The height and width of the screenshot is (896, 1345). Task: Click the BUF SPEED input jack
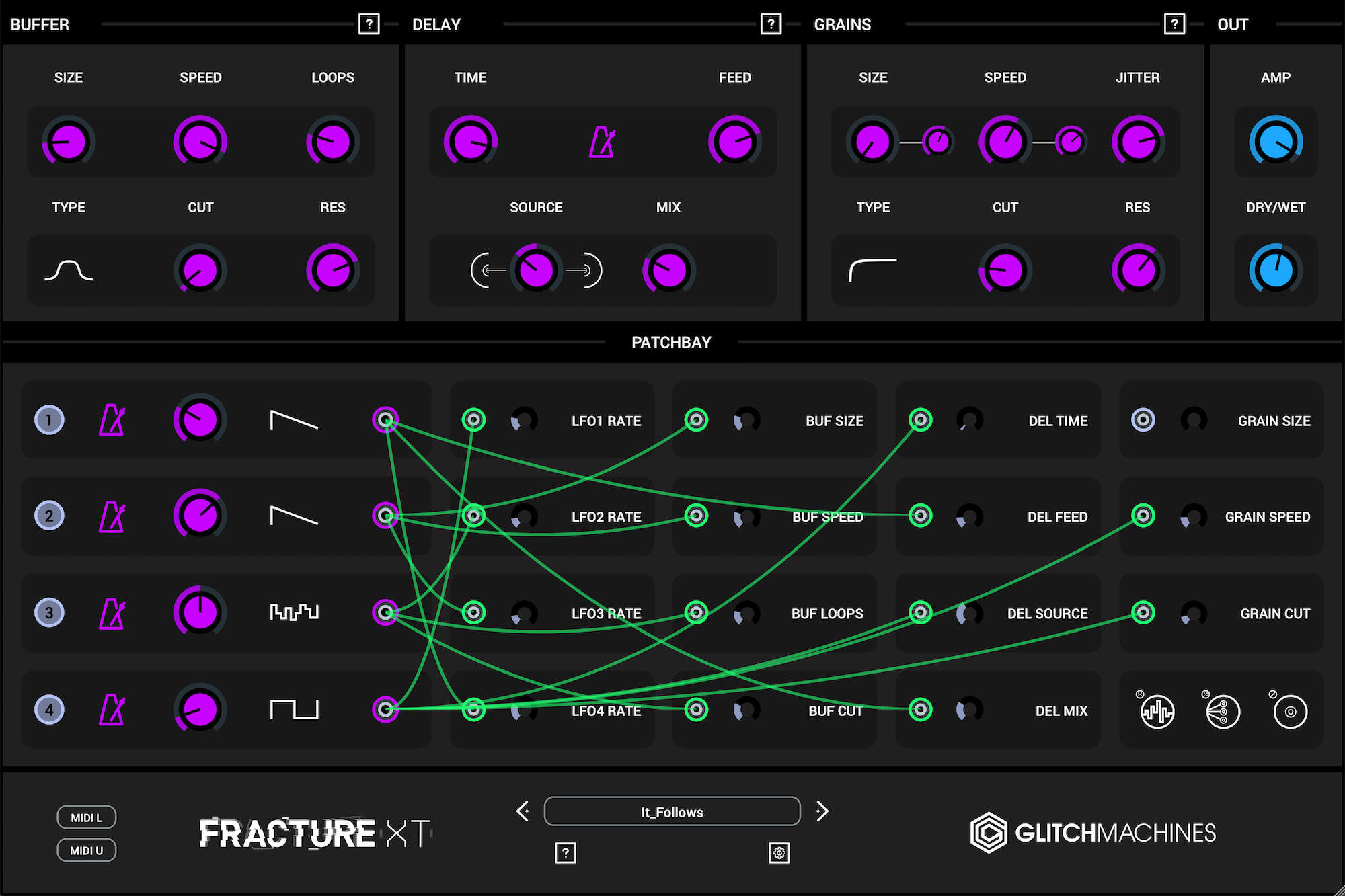pyautogui.click(x=696, y=516)
